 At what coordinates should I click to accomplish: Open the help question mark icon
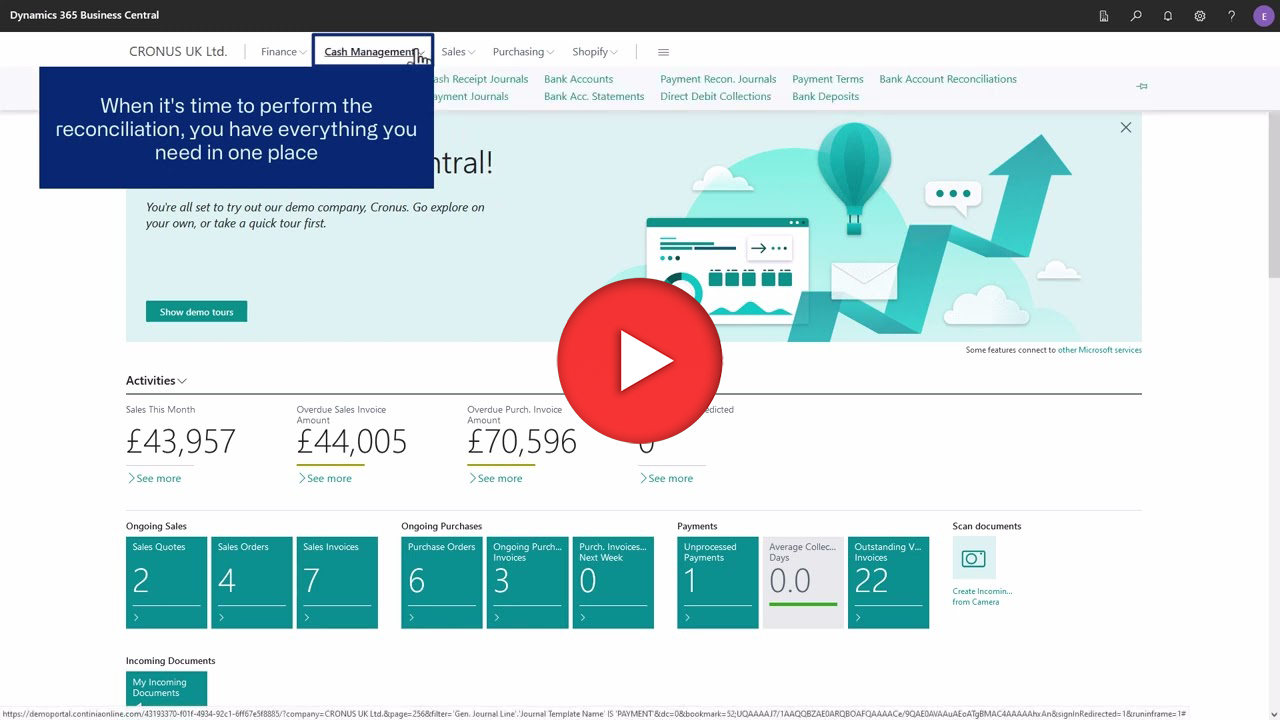[x=1232, y=16]
